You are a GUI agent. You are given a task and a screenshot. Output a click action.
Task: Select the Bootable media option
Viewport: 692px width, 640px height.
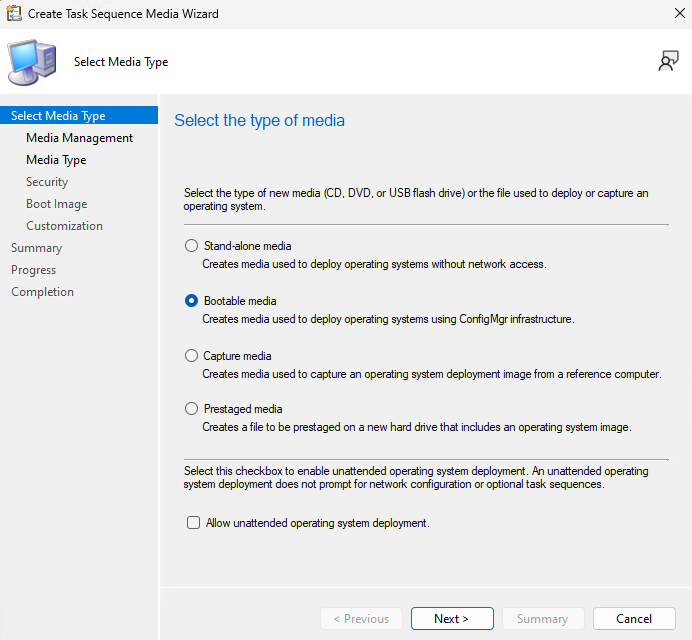[x=192, y=301]
